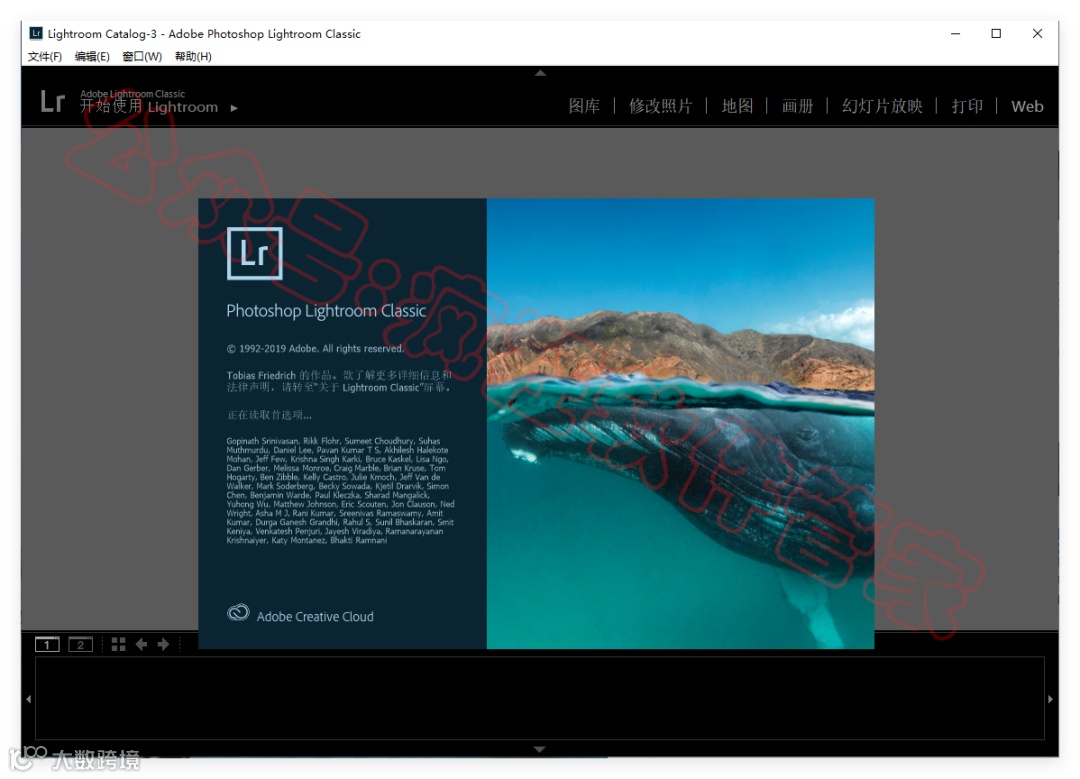Image resolution: width=1080 pixels, height=779 pixels.
Task: Open the 帮助(H) menu
Action: 193,56
